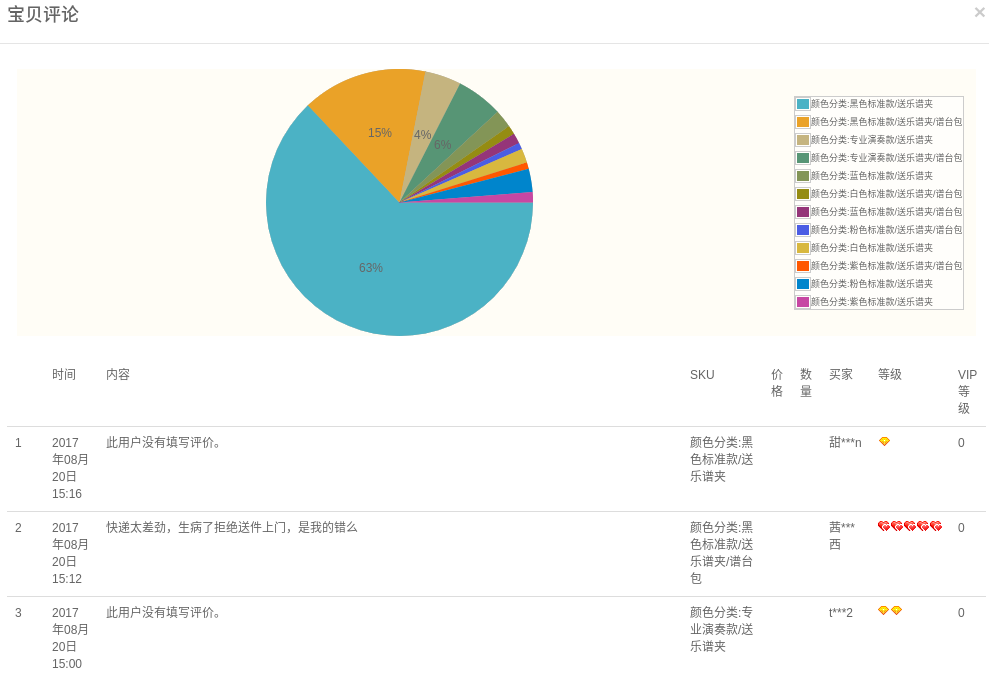
Task: Click the row 2 timestamp ending 15:12
Action: pyautogui.click(x=70, y=553)
